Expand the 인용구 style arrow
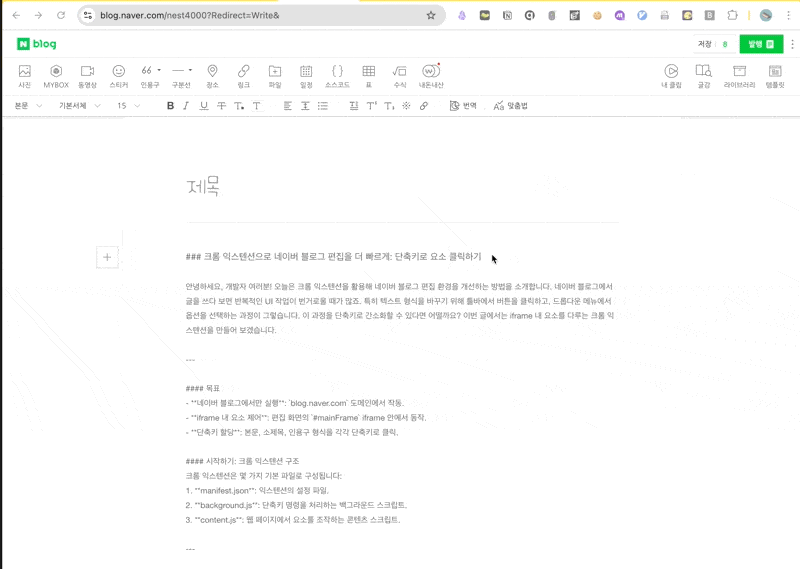Image resolution: width=800 pixels, height=569 pixels. coord(159,70)
